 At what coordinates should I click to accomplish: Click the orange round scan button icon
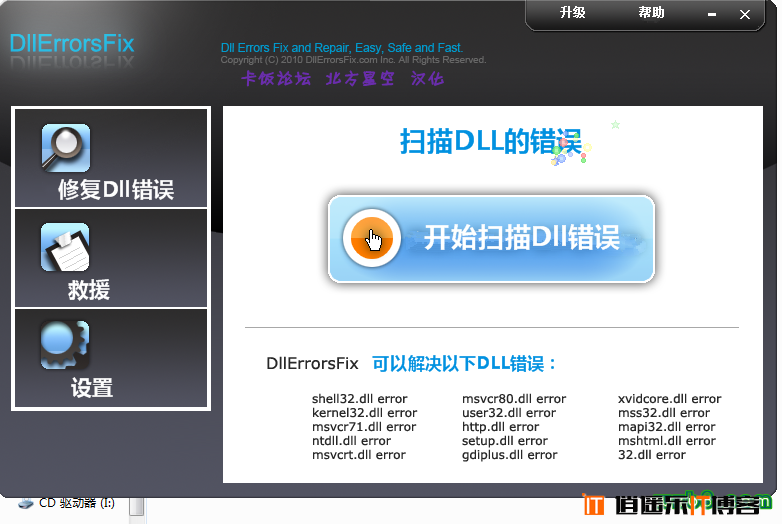pos(372,238)
